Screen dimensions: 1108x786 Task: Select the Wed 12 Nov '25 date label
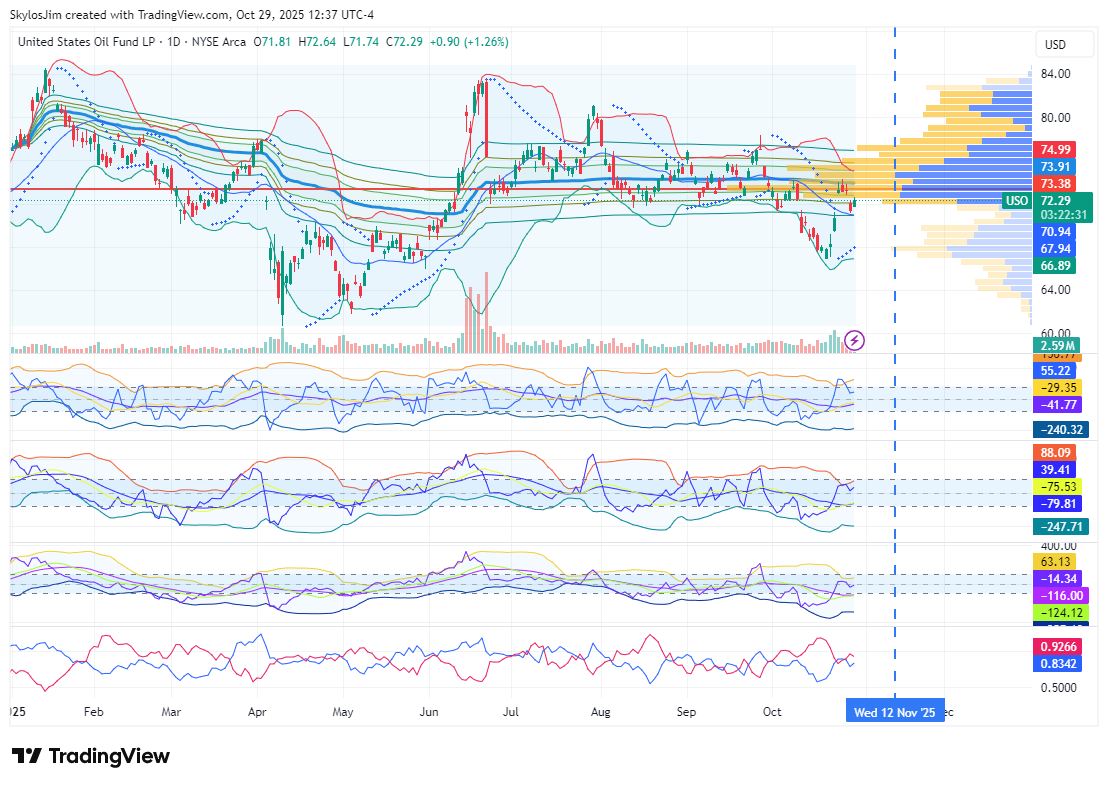pyautogui.click(x=896, y=712)
